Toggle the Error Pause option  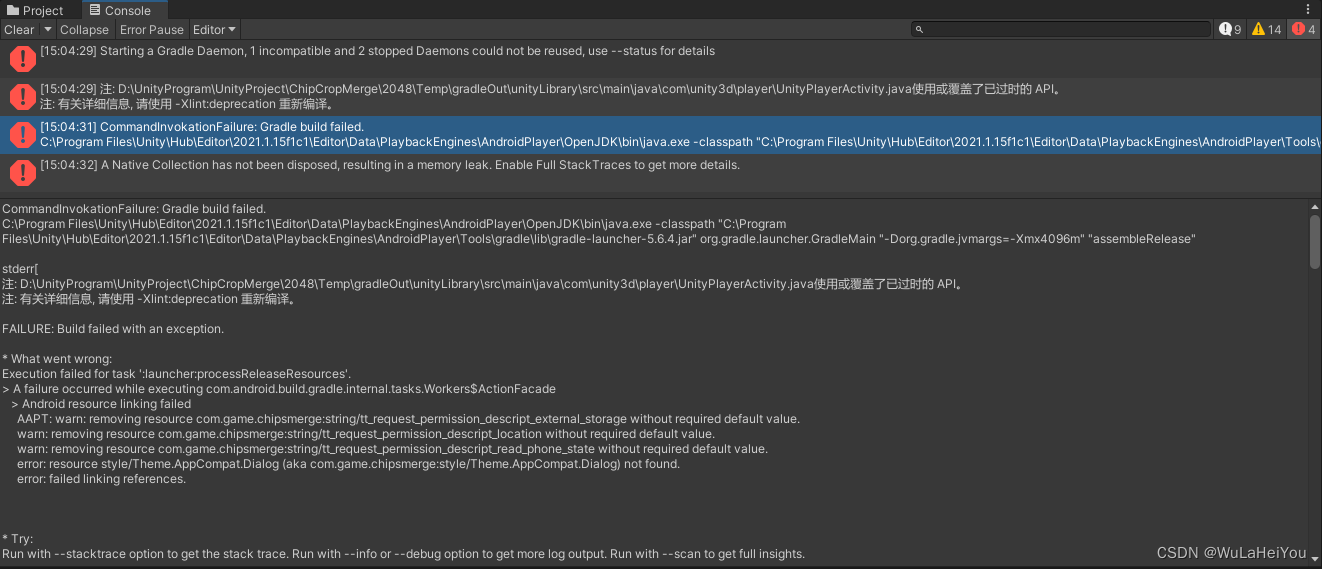(x=152, y=30)
